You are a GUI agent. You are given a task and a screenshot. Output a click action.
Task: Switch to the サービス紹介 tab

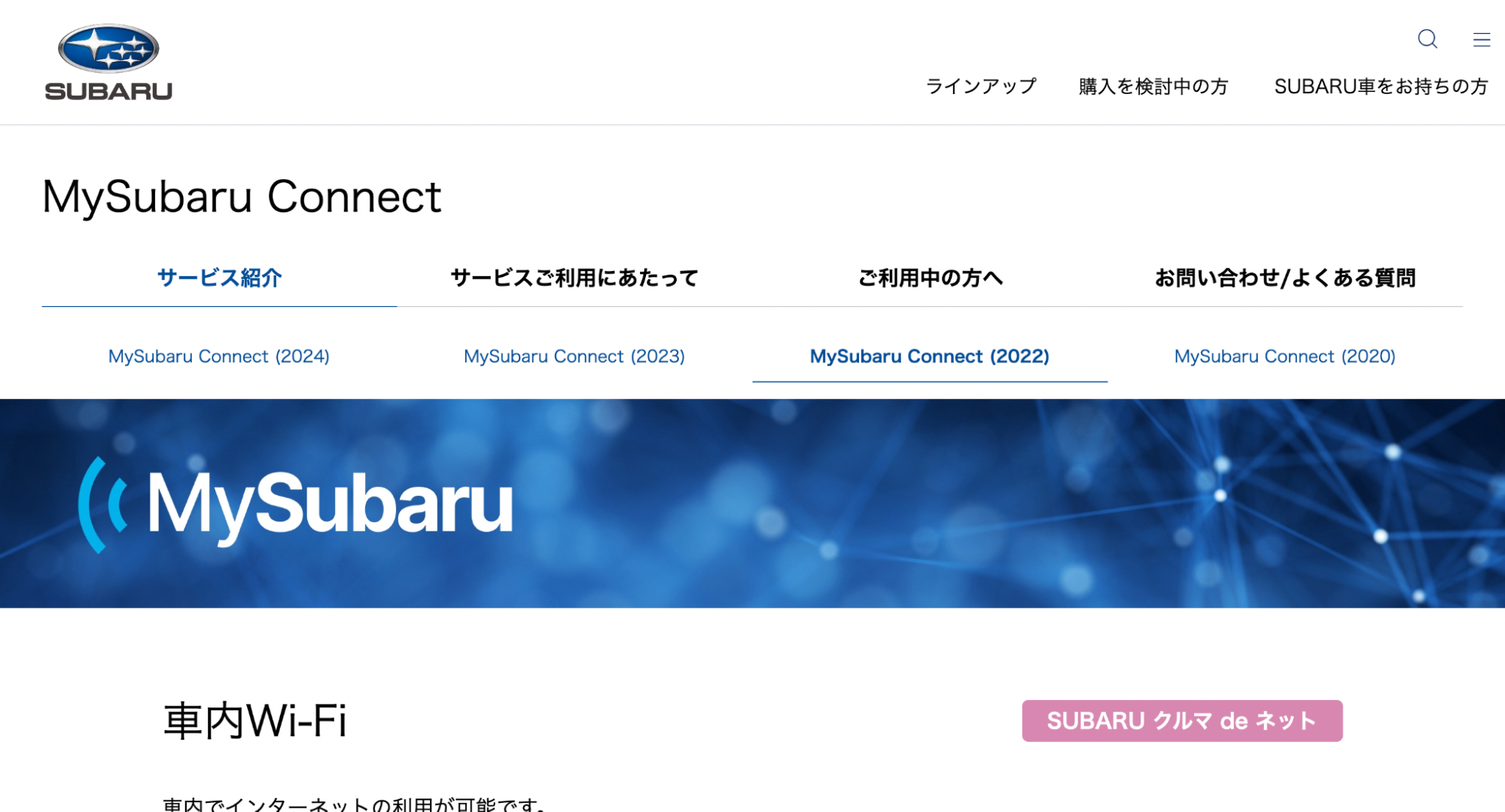pos(218,278)
